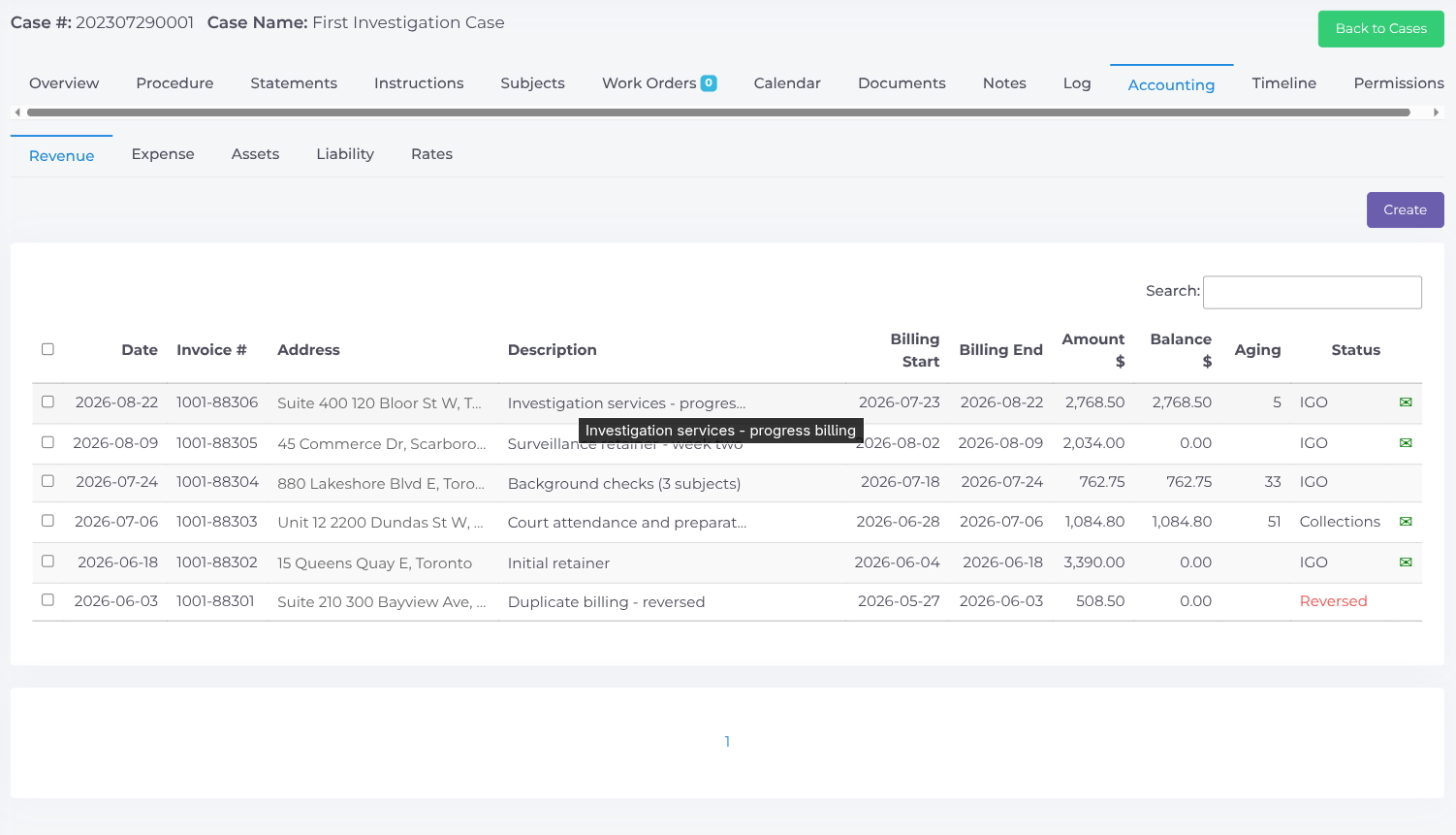This screenshot has height=835, width=1456.
Task: Open the Liability sub-tab
Action: click(x=345, y=154)
